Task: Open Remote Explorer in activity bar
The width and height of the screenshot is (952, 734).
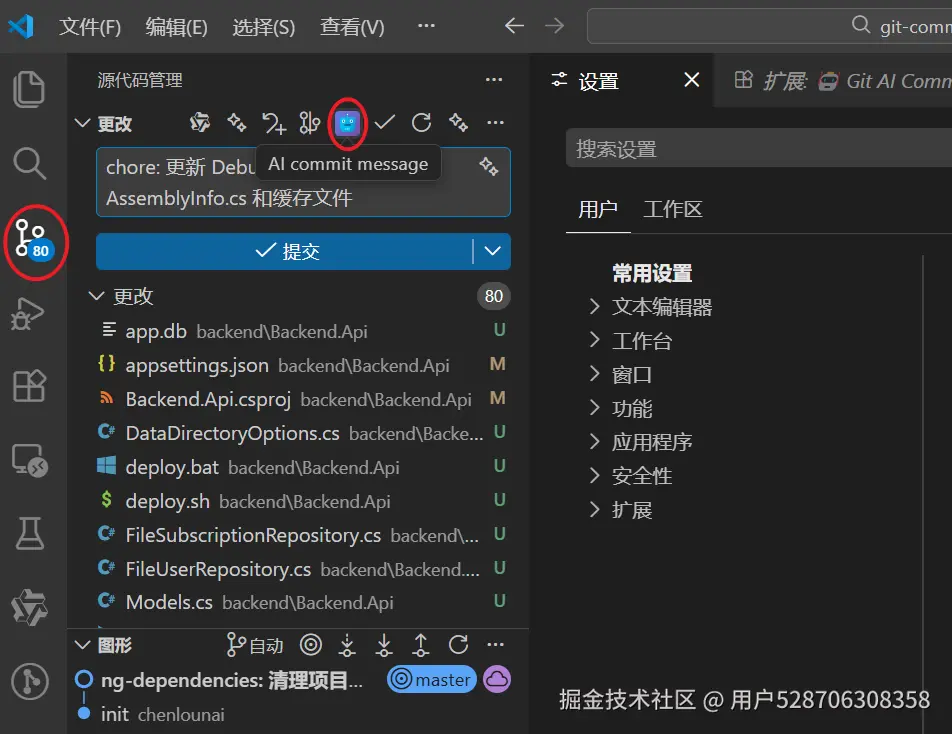Action: click(30, 460)
